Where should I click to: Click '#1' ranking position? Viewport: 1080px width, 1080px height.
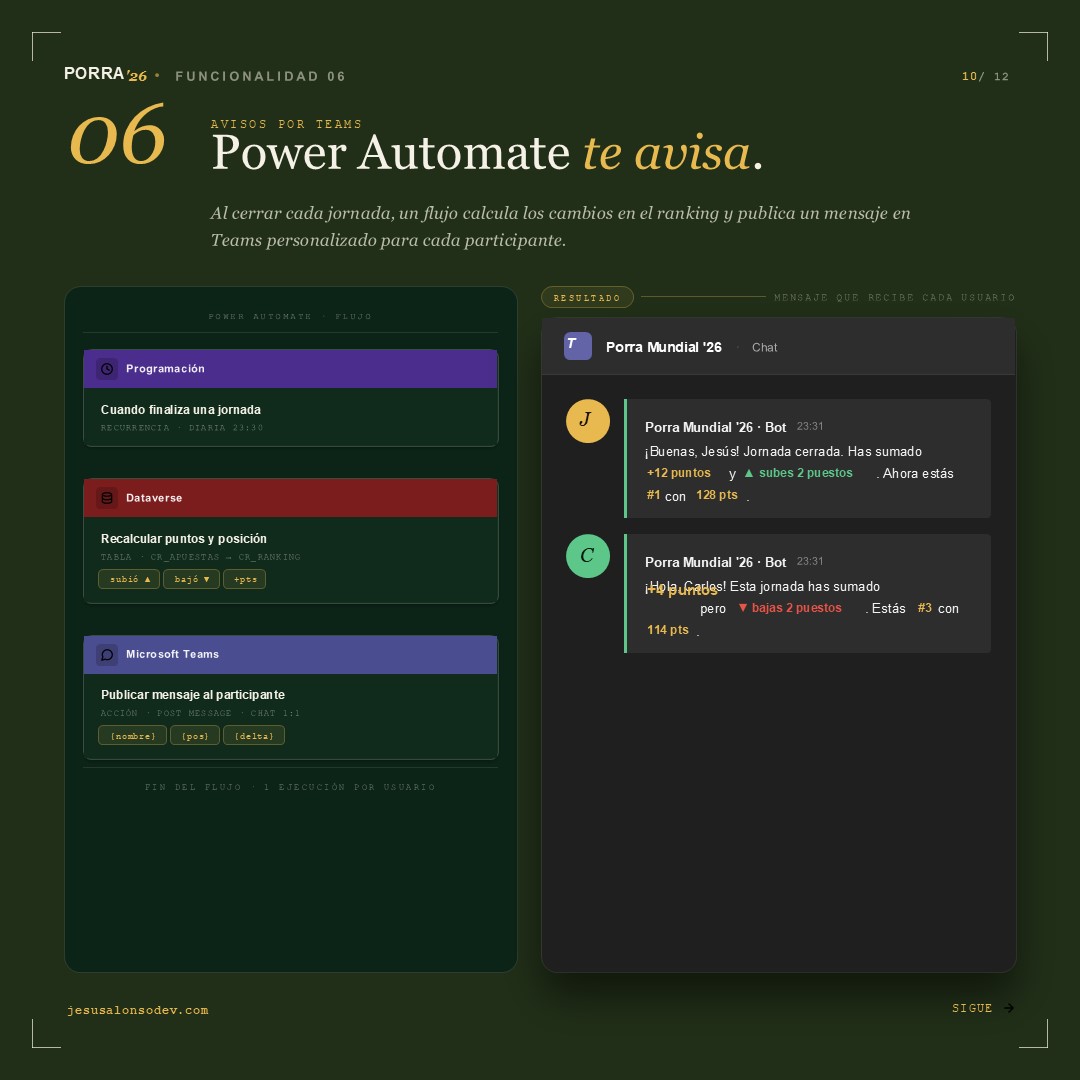[653, 495]
